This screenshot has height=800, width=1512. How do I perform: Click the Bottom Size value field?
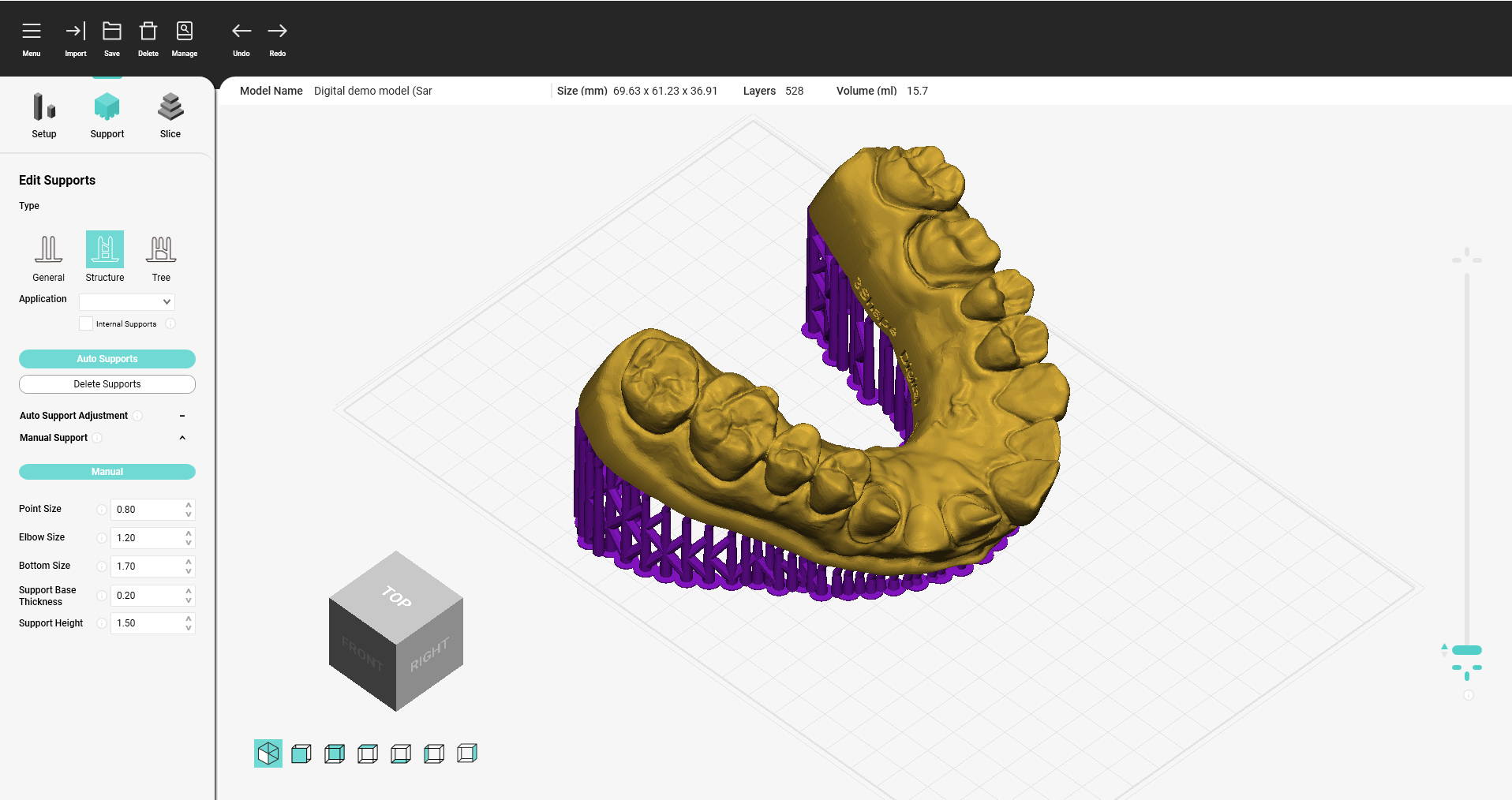click(x=147, y=566)
